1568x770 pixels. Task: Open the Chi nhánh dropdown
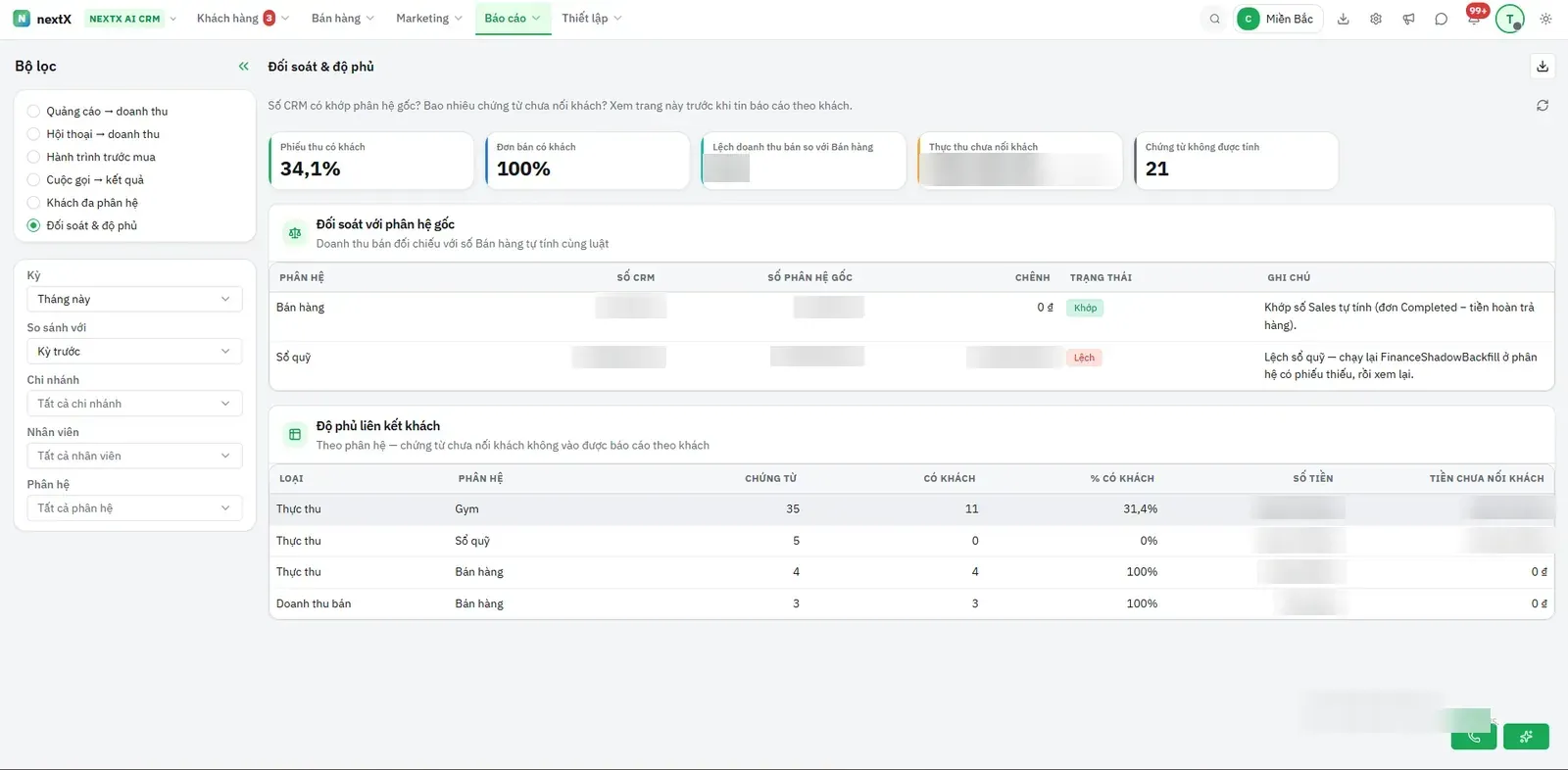[134, 404]
